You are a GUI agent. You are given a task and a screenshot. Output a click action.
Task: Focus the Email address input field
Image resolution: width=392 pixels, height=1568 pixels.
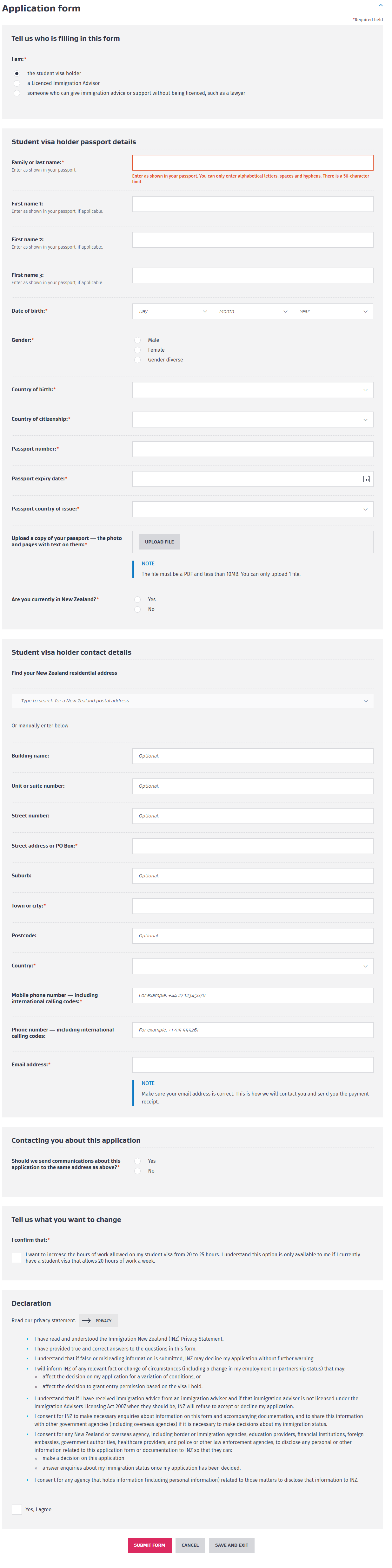pos(252,1064)
